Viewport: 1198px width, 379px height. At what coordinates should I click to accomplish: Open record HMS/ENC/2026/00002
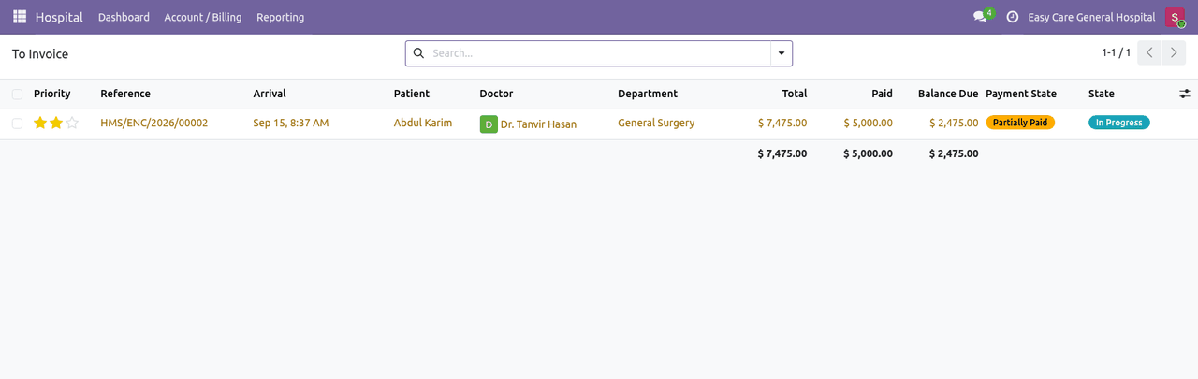tap(154, 122)
